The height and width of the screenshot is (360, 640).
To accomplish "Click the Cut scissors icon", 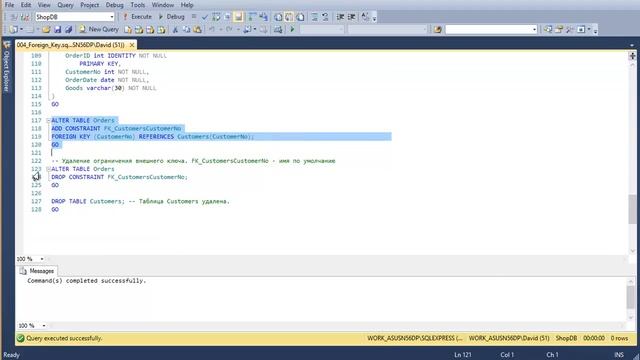I will [x=175, y=29].
